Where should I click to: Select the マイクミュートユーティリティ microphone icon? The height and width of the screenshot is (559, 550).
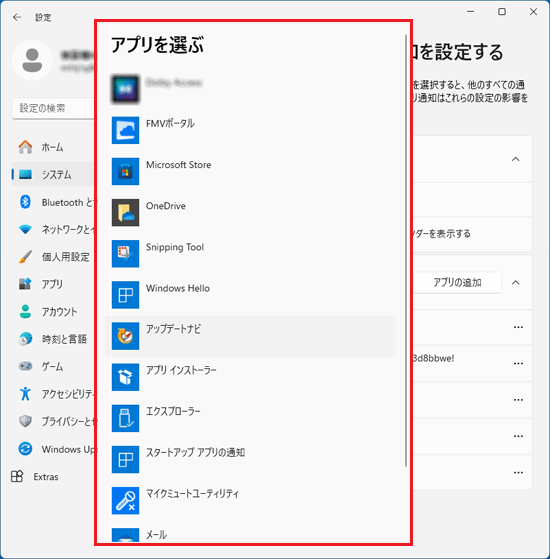(x=125, y=501)
